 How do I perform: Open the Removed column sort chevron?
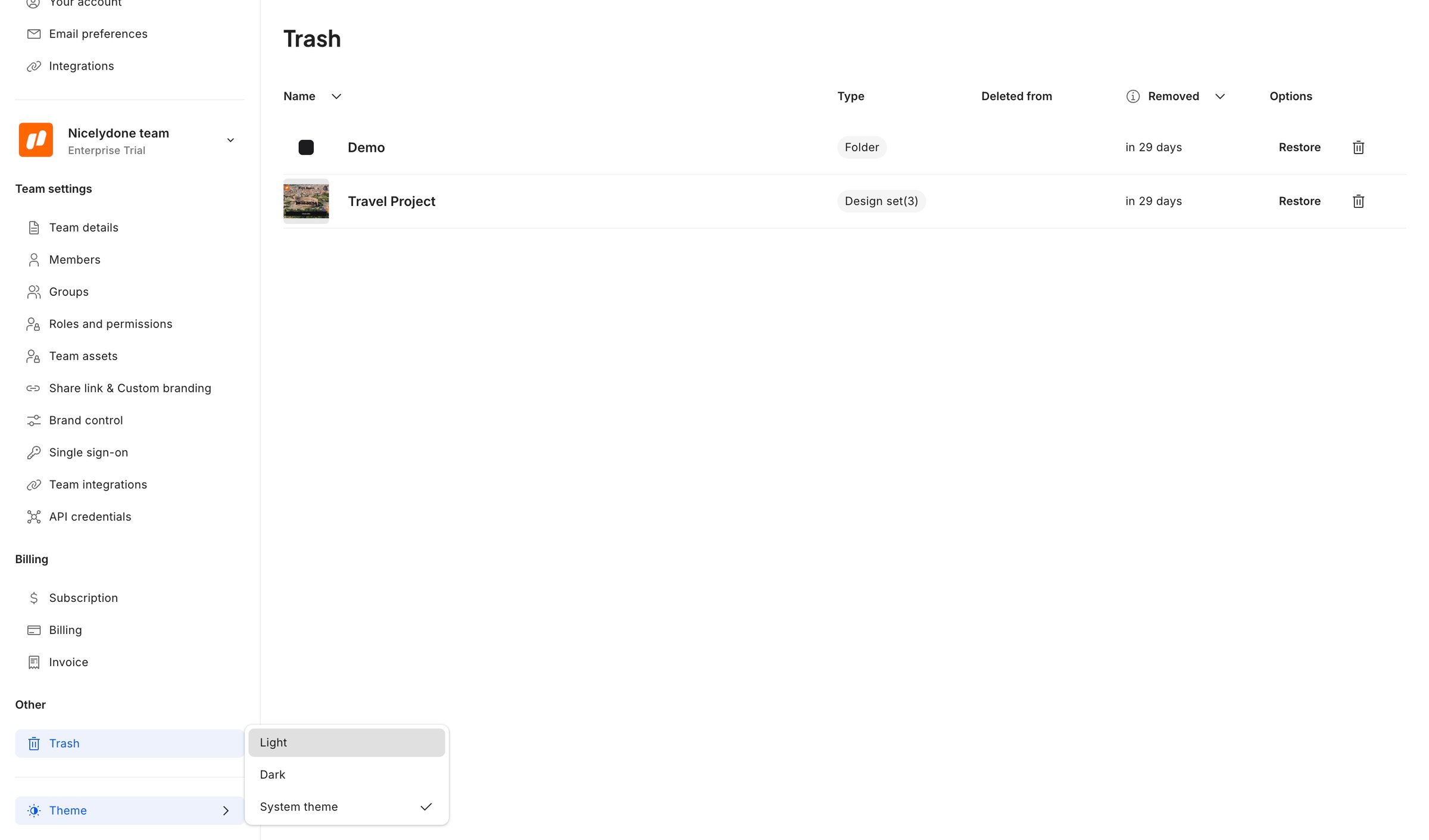pyautogui.click(x=1220, y=96)
